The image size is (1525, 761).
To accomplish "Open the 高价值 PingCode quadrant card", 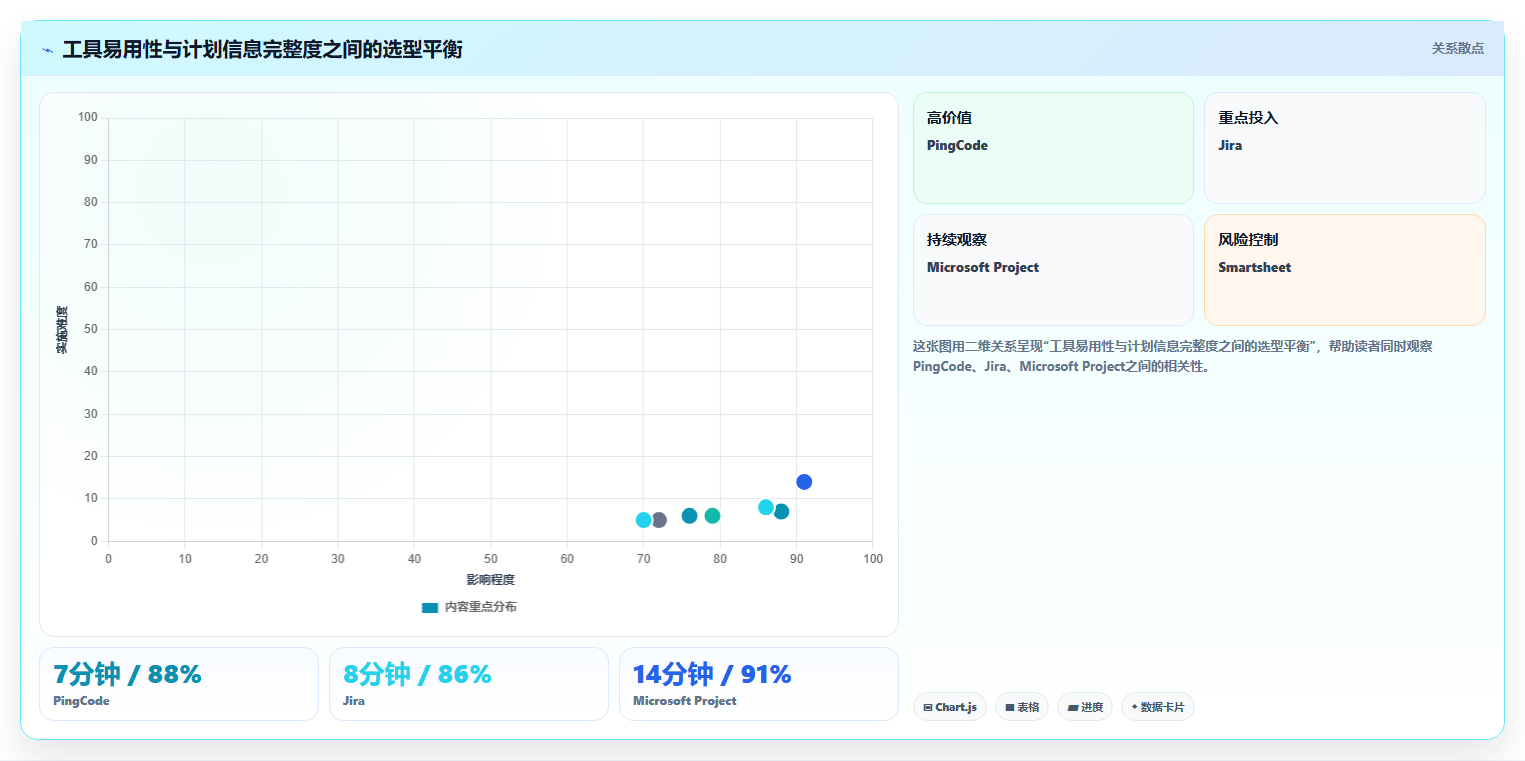I will [x=1053, y=148].
